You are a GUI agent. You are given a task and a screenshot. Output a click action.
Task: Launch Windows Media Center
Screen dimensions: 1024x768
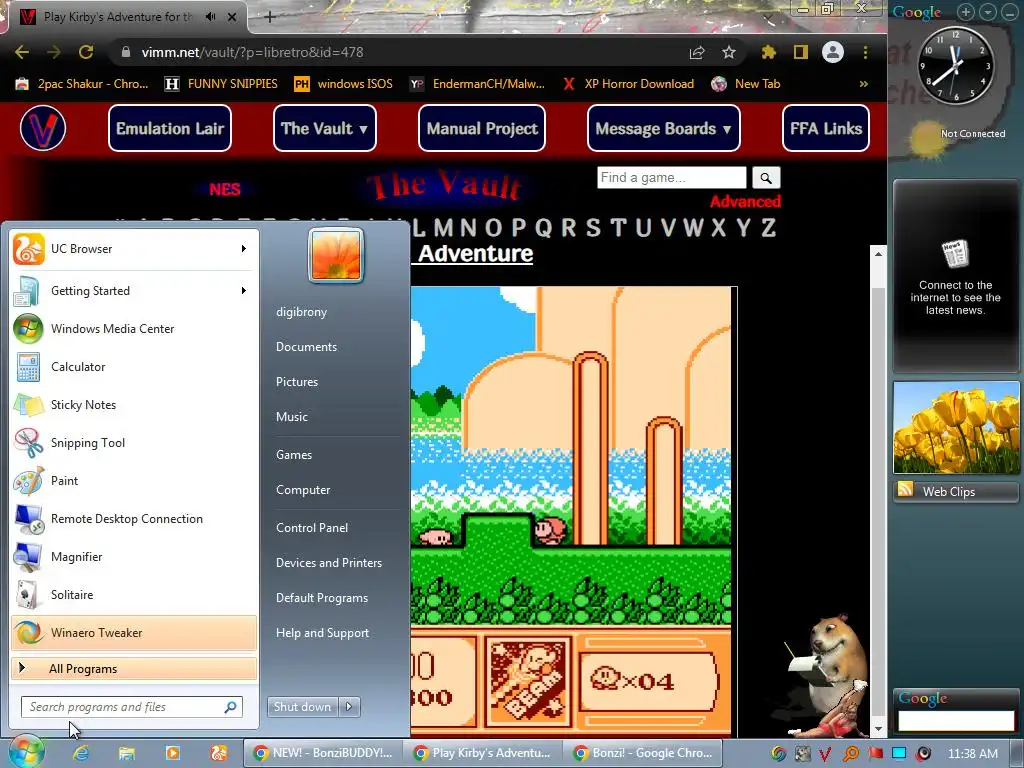tap(134, 328)
